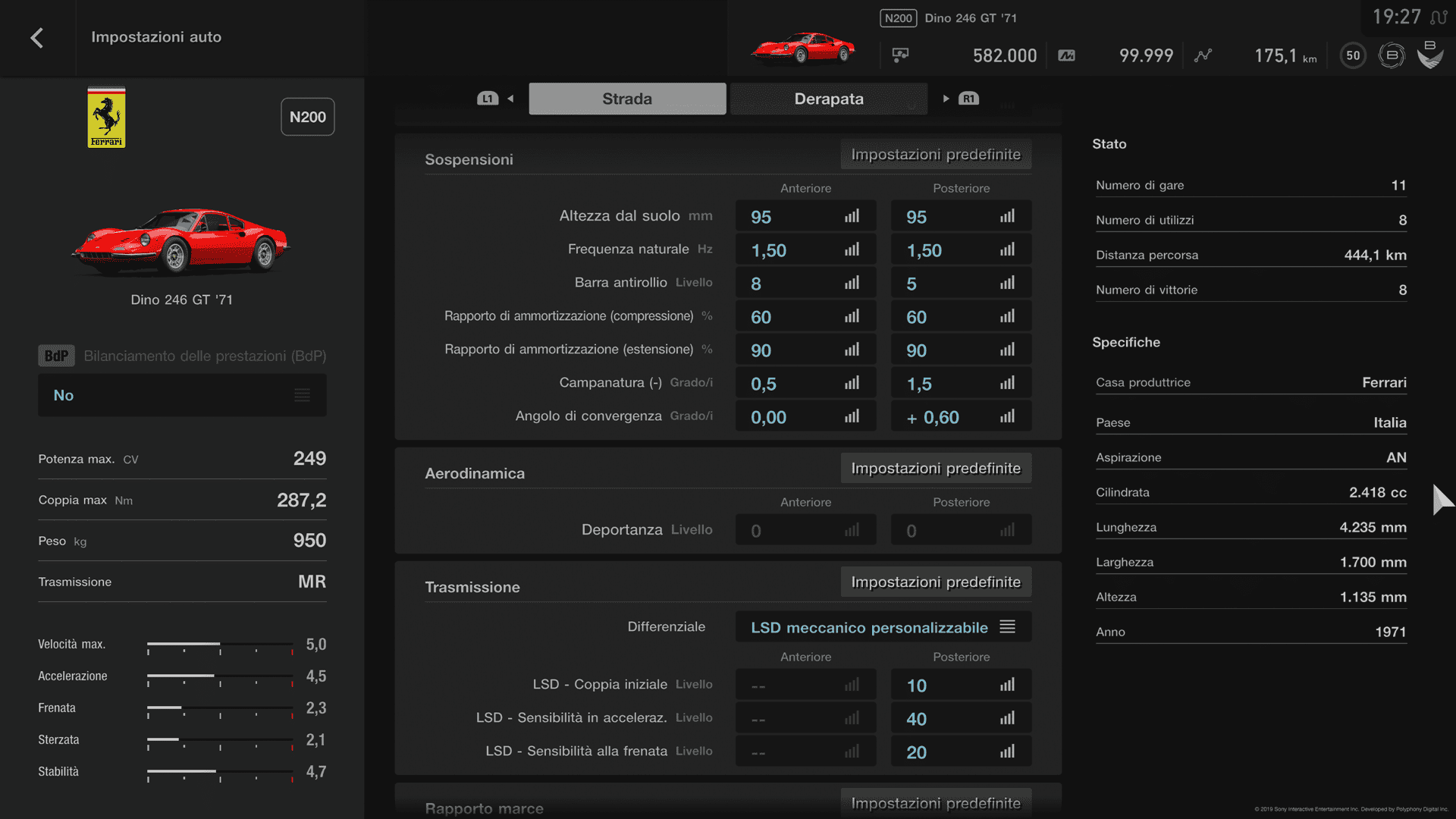Screen dimensions: 1456x819
Task: Click the N200 class badge
Action: [307, 117]
